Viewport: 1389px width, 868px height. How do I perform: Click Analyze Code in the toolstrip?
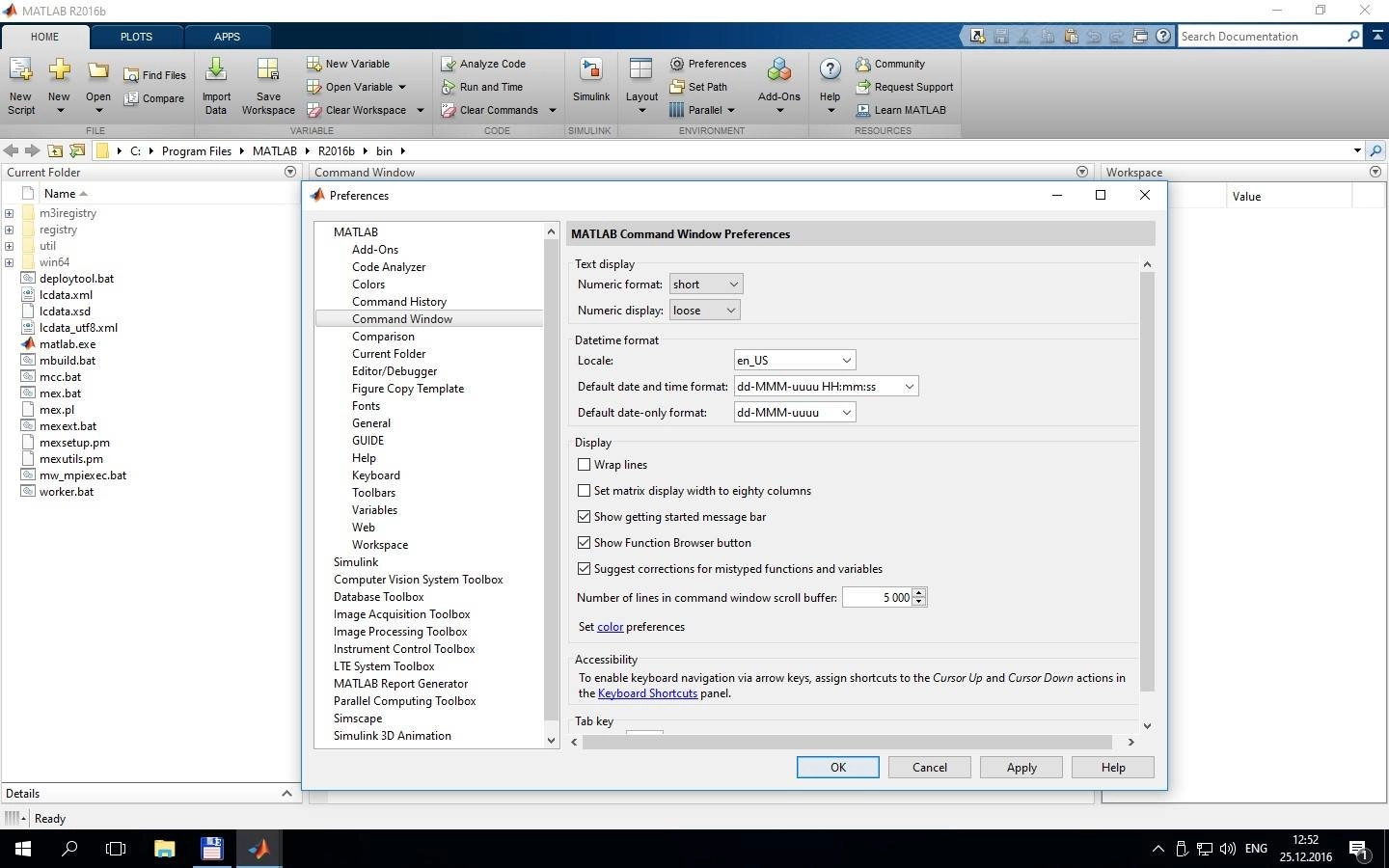click(483, 64)
